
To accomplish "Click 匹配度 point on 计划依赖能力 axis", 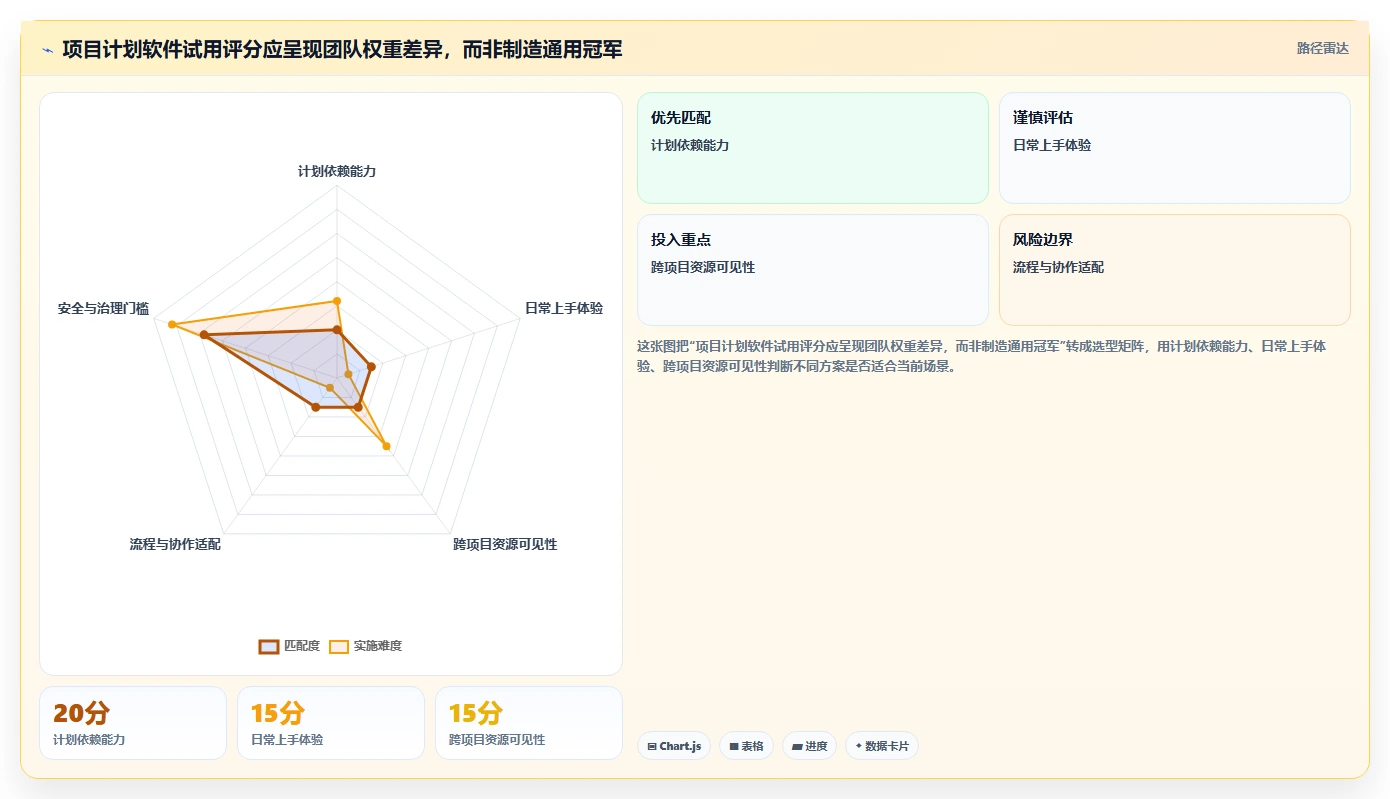I will click(x=337, y=330).
